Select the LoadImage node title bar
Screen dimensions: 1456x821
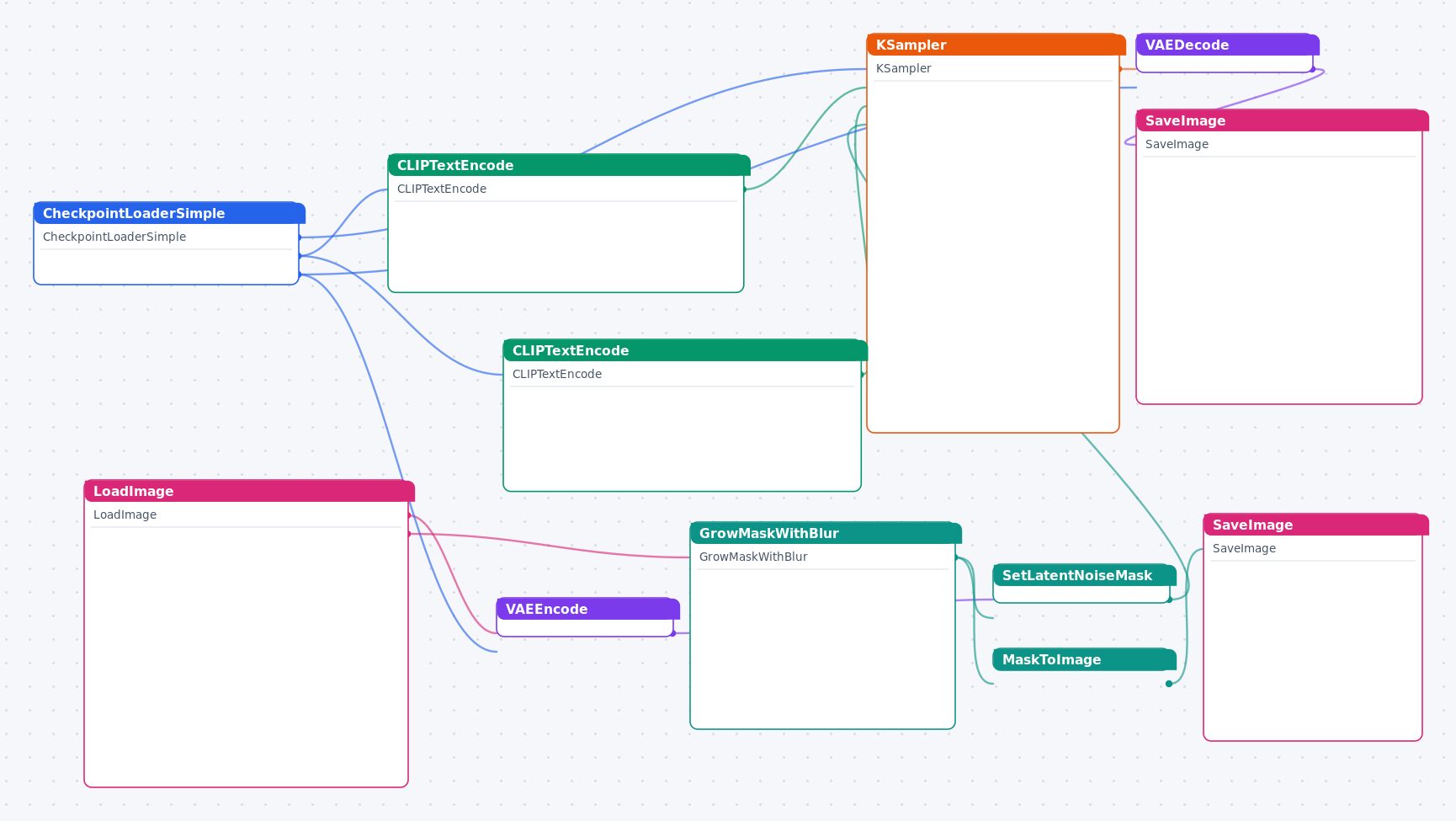(x=249, y=491)
